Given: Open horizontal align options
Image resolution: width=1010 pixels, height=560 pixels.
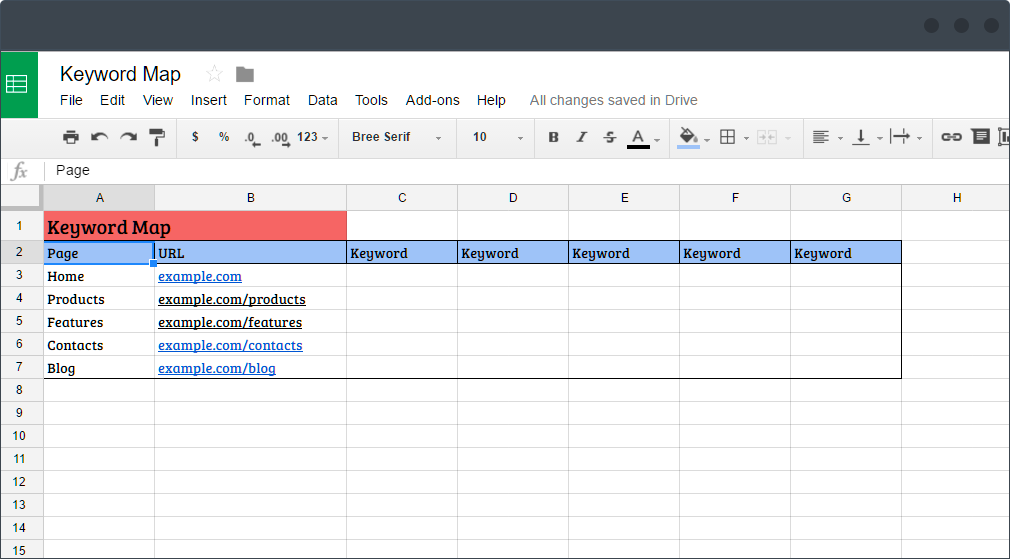Looking at the screenshot, I should point(821,137).
